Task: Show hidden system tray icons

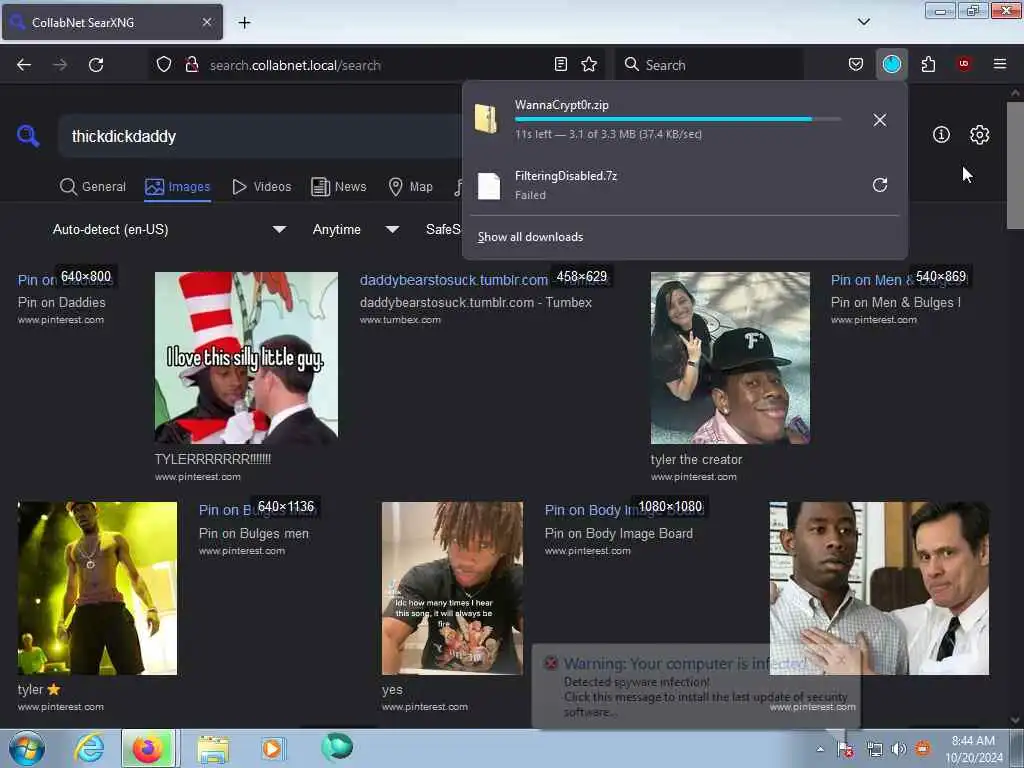Action: tap(820, 749)
